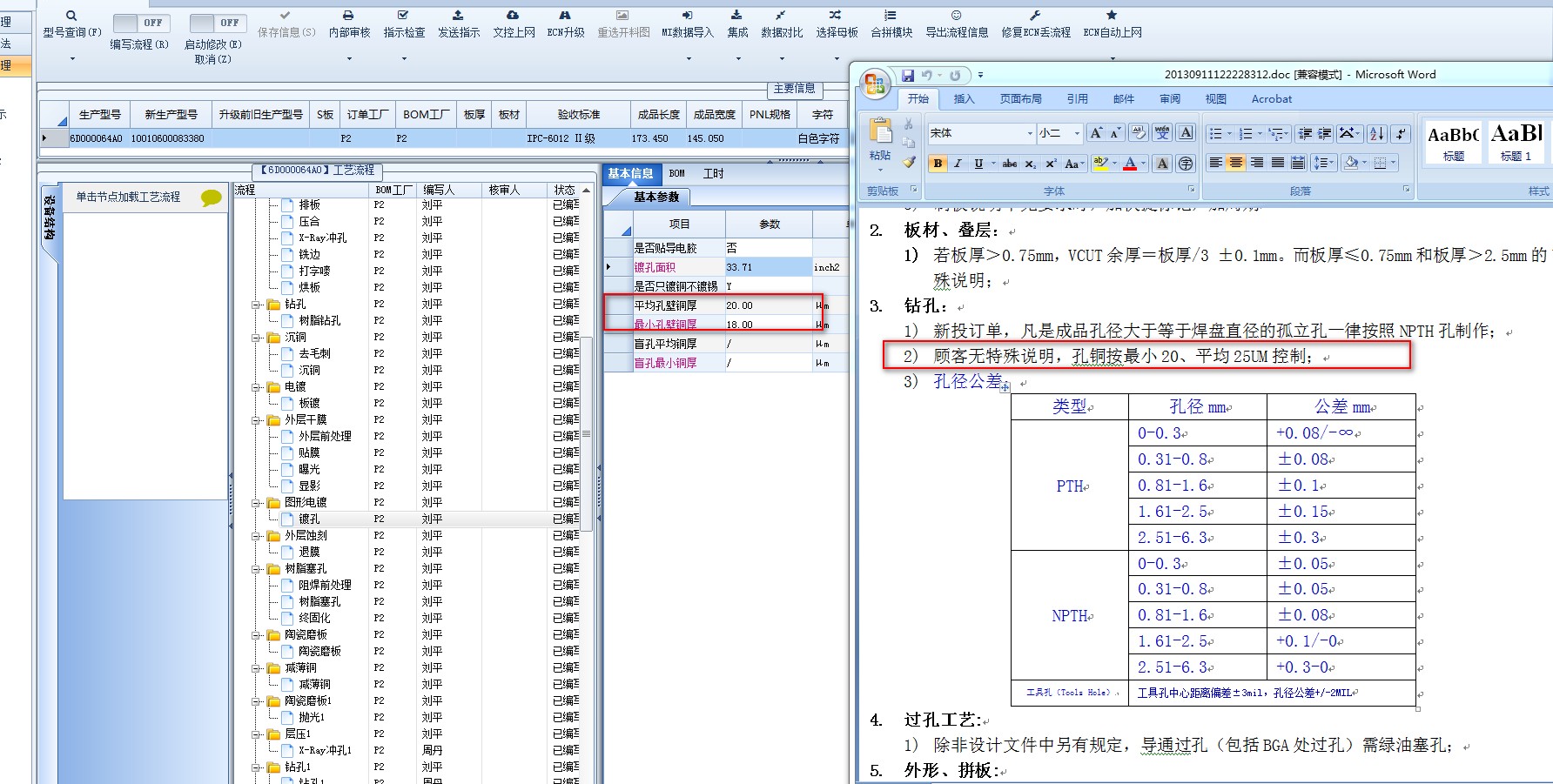Click Italic button in Word ribbon
This screenshot has height=784, width=1553.
pos(958,164)
